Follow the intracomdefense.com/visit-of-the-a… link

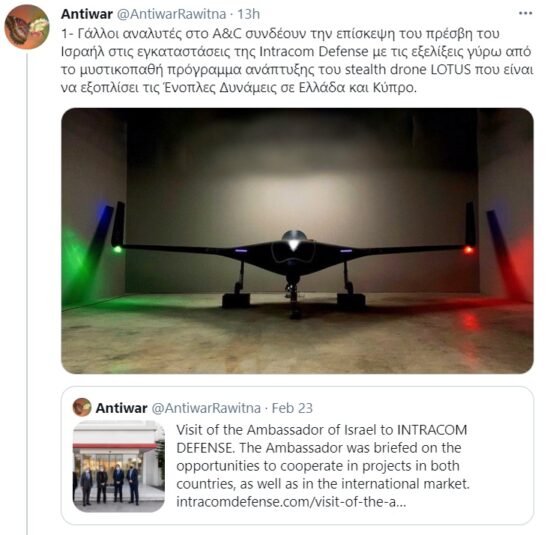291,502
